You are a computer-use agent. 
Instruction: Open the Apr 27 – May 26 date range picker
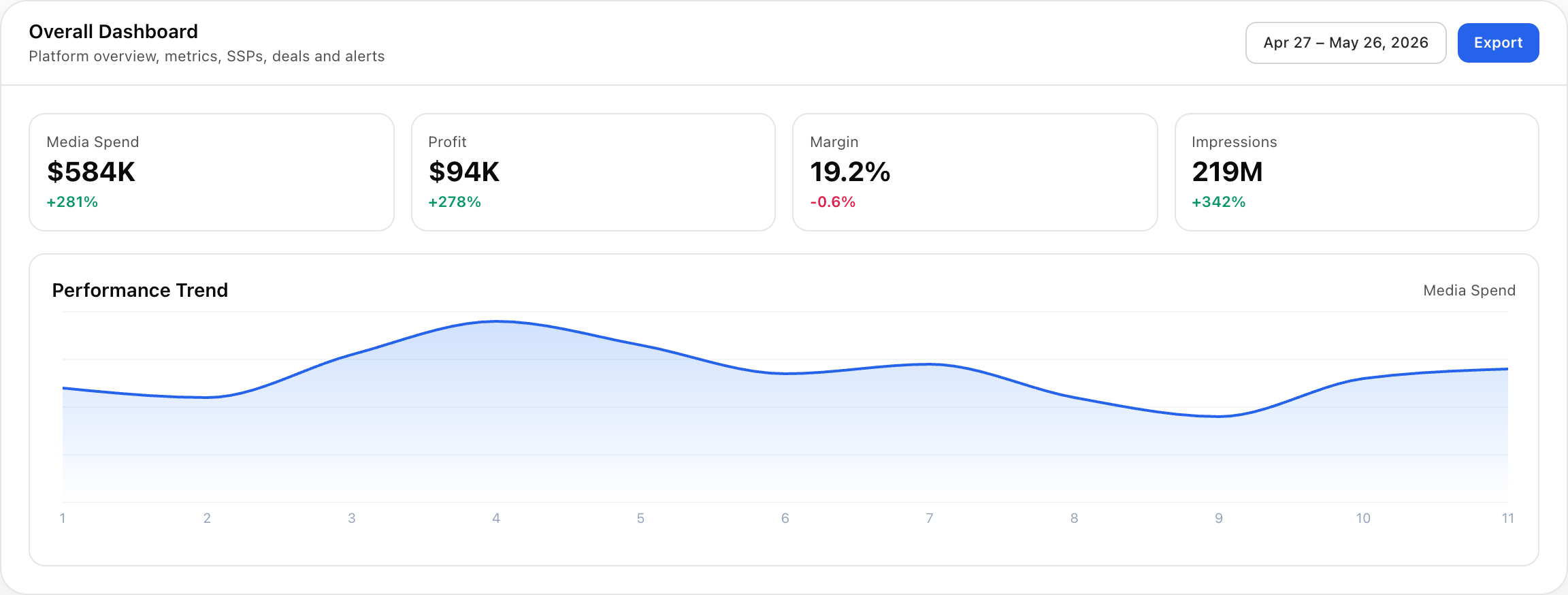click(x=1345, y=43)
